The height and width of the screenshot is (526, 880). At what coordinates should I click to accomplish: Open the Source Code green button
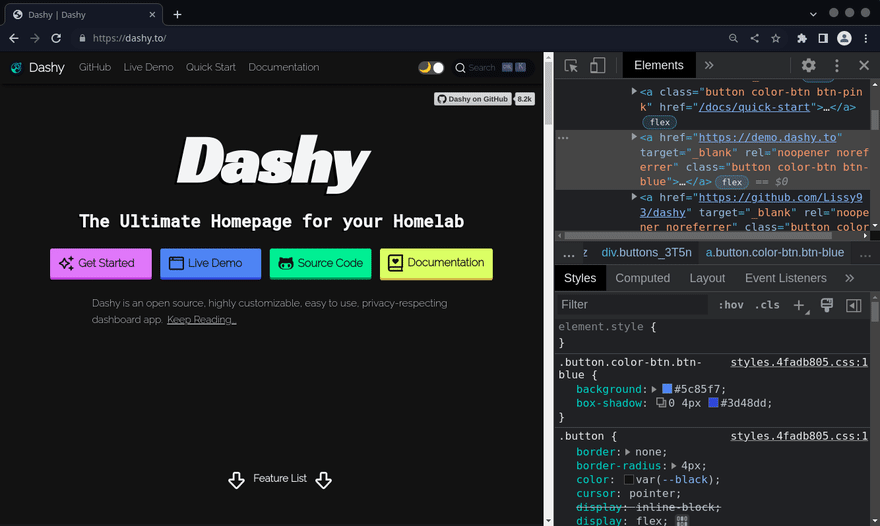320,263
